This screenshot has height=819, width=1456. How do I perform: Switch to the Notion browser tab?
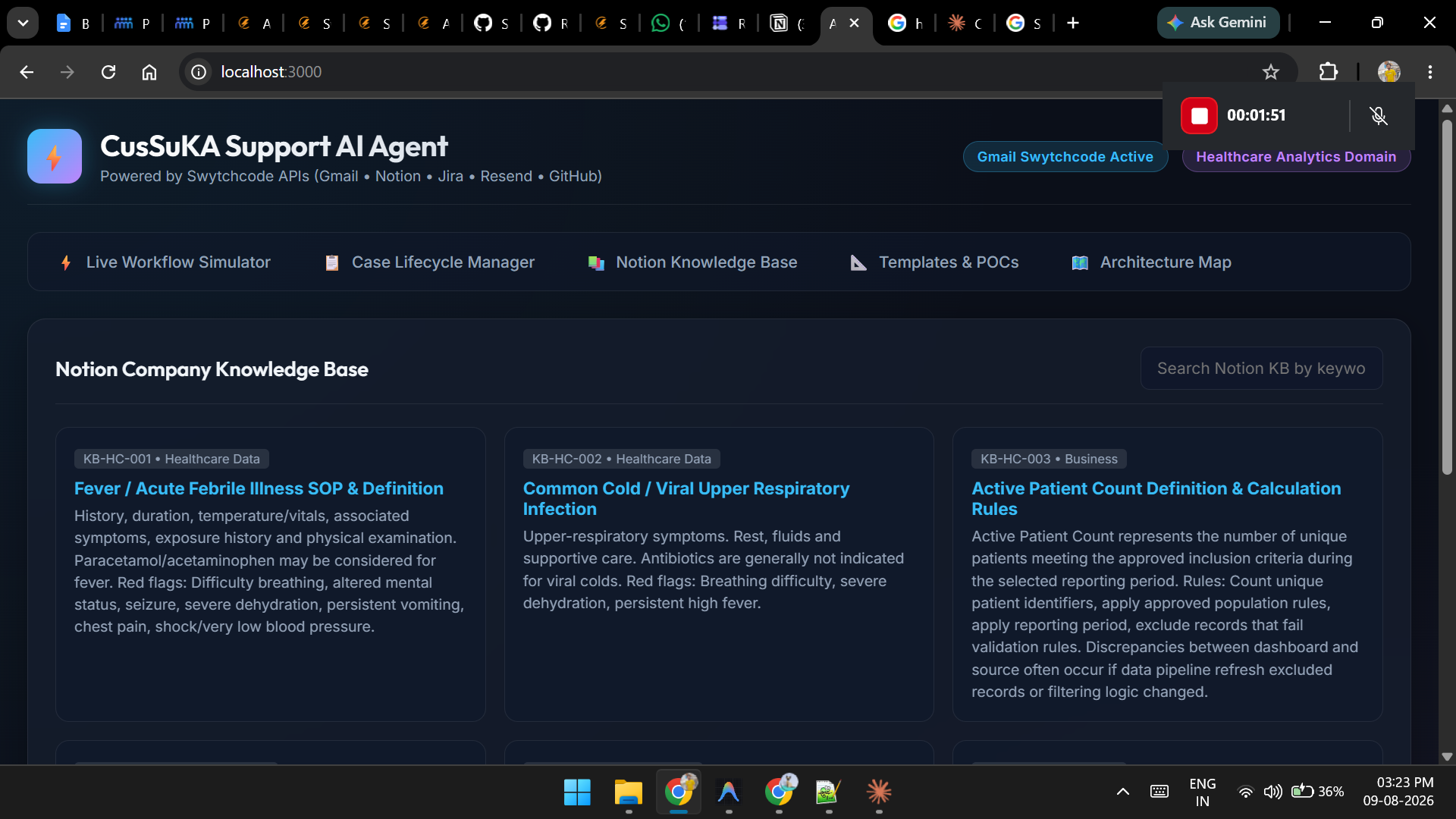click(789, 24)
